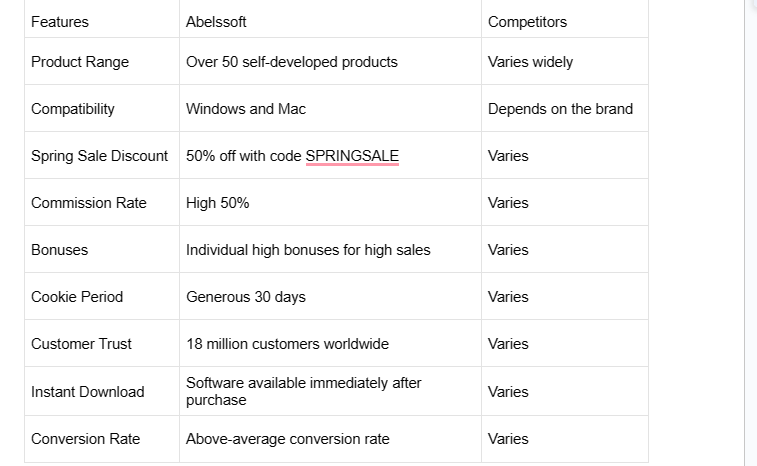Click 'Individual high bonuses for high sales' text

(x=308, y=250)
